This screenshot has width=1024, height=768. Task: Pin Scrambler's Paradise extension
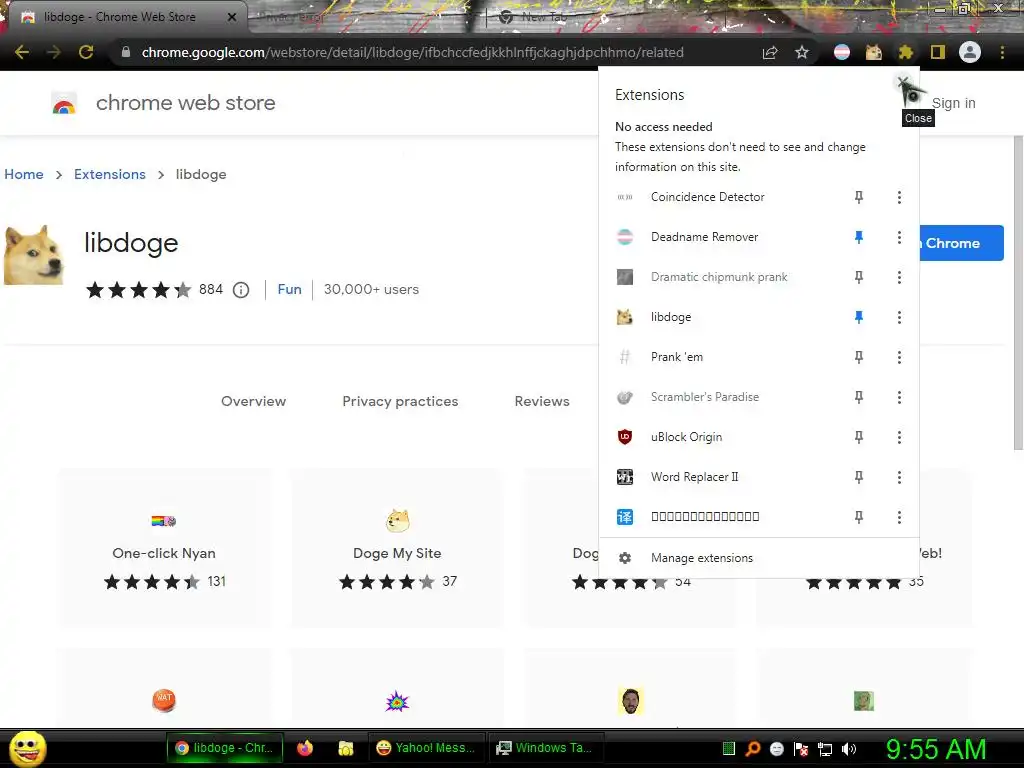tap(859, 397)
